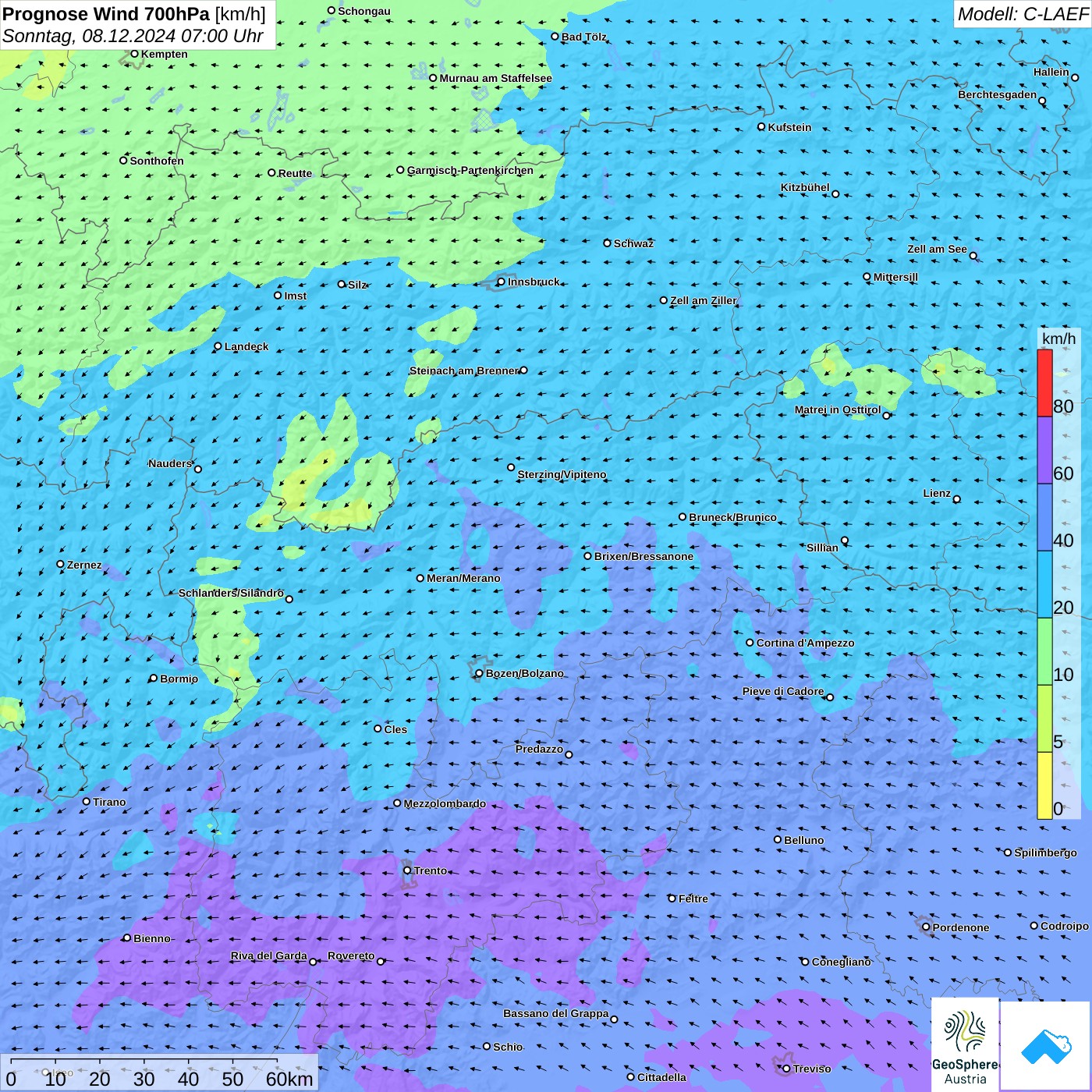Click the Cles label
This screenshot has width=1092, height=1092.
[395, 729]
